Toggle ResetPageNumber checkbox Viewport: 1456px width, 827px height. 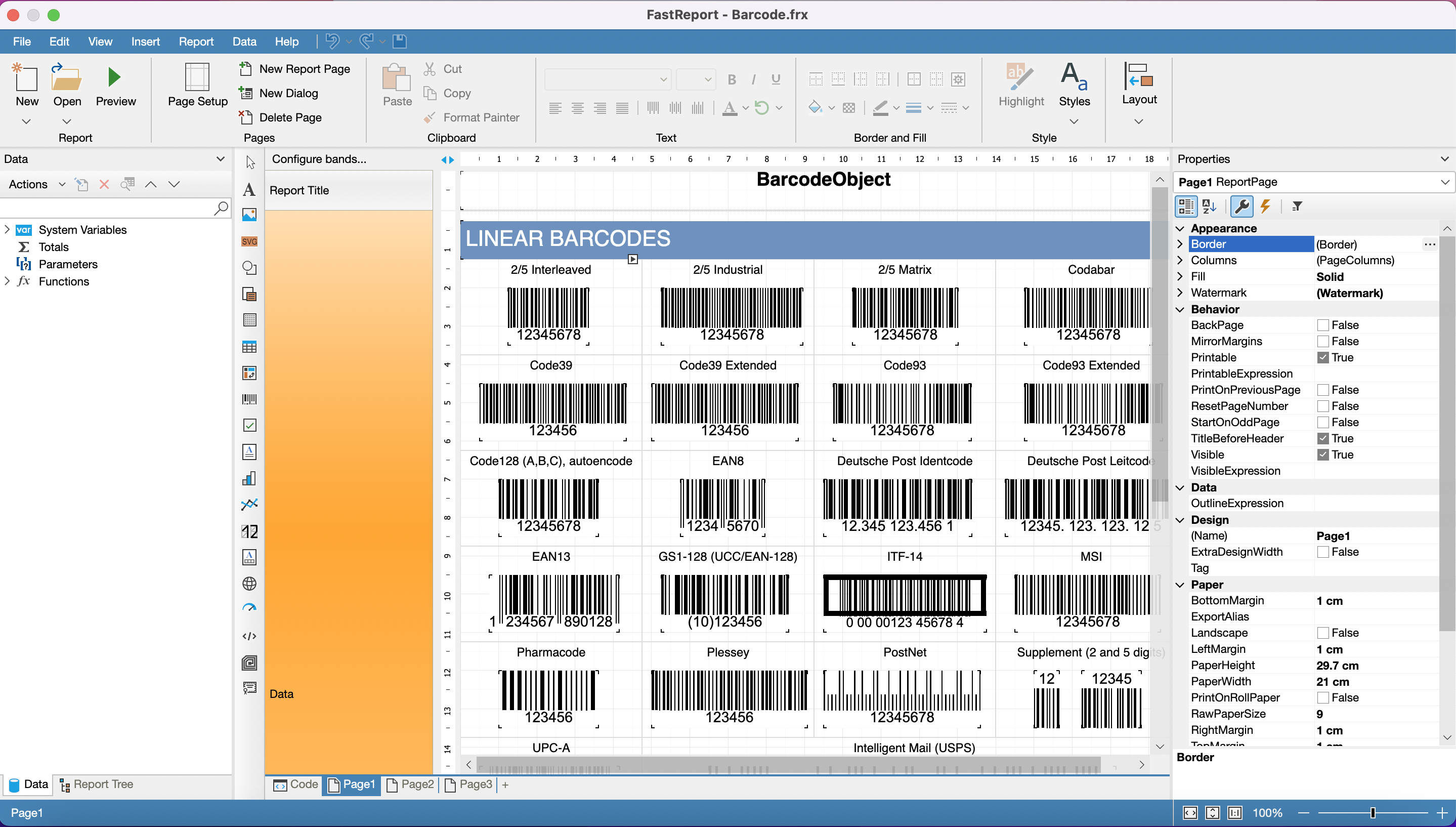coord(1323,406)
